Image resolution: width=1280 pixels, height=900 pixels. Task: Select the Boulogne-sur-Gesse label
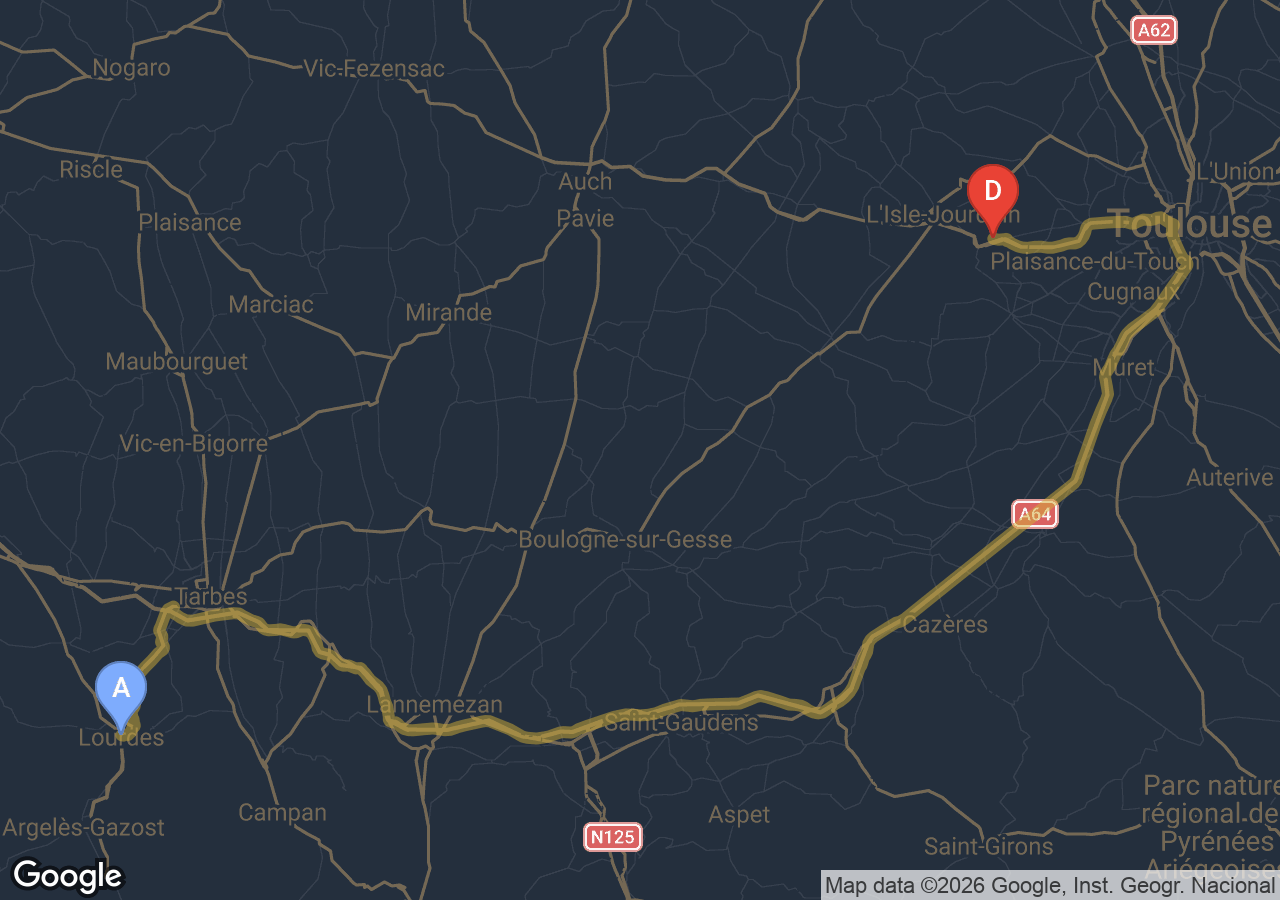[625, 540]
